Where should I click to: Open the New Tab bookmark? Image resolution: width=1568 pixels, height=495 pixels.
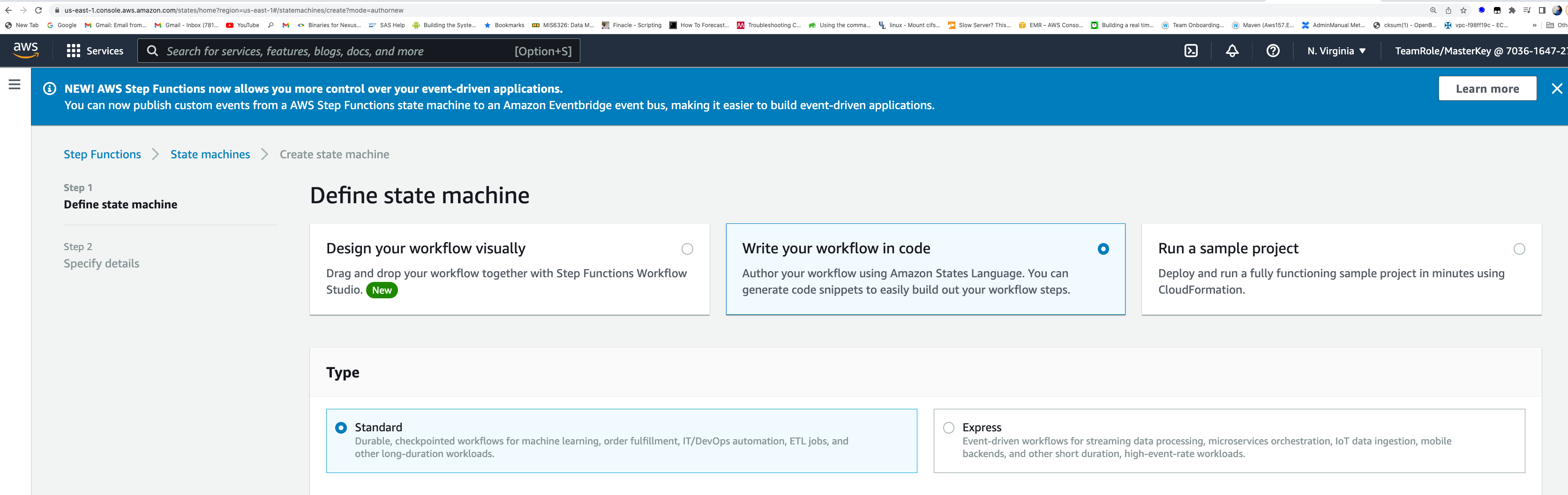coord(21,26)
